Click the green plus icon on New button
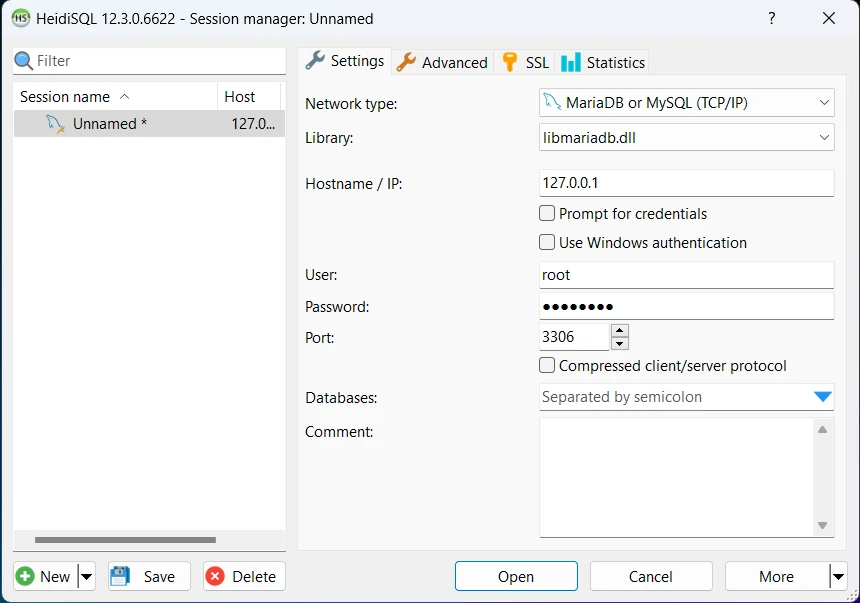860x603 pixels. 25,576
